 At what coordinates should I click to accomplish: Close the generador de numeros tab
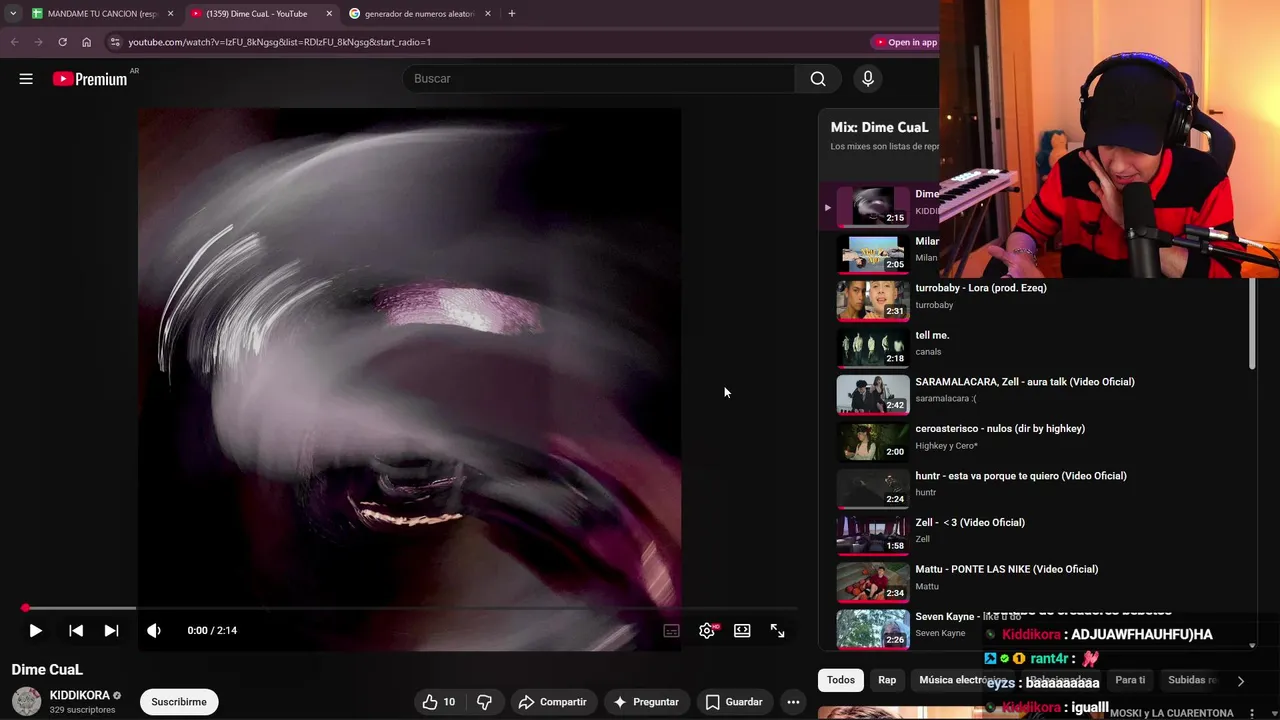pyautogui.click(x=488, y=14)
